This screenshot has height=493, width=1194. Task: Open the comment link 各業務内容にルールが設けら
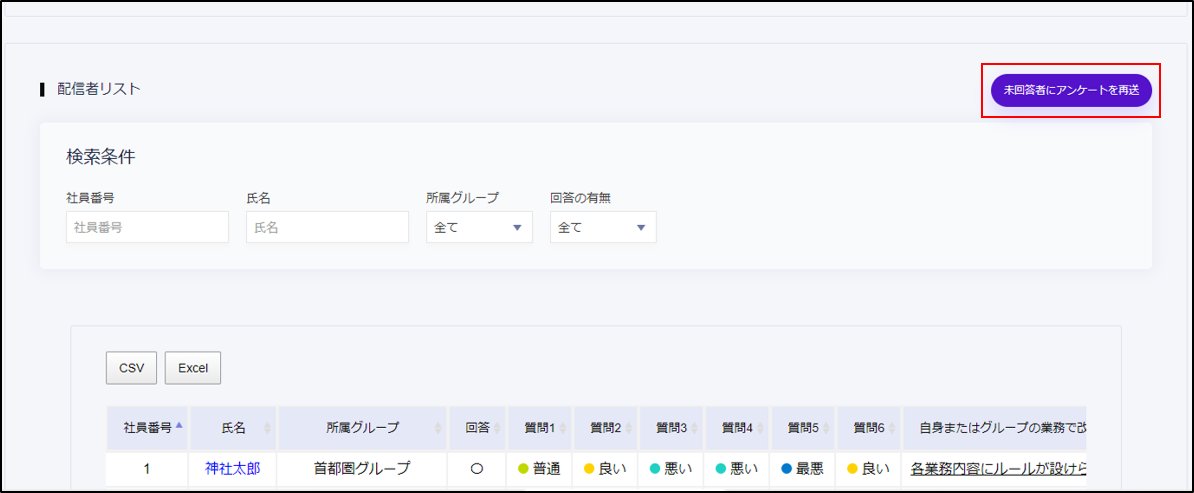click(998, 469)
